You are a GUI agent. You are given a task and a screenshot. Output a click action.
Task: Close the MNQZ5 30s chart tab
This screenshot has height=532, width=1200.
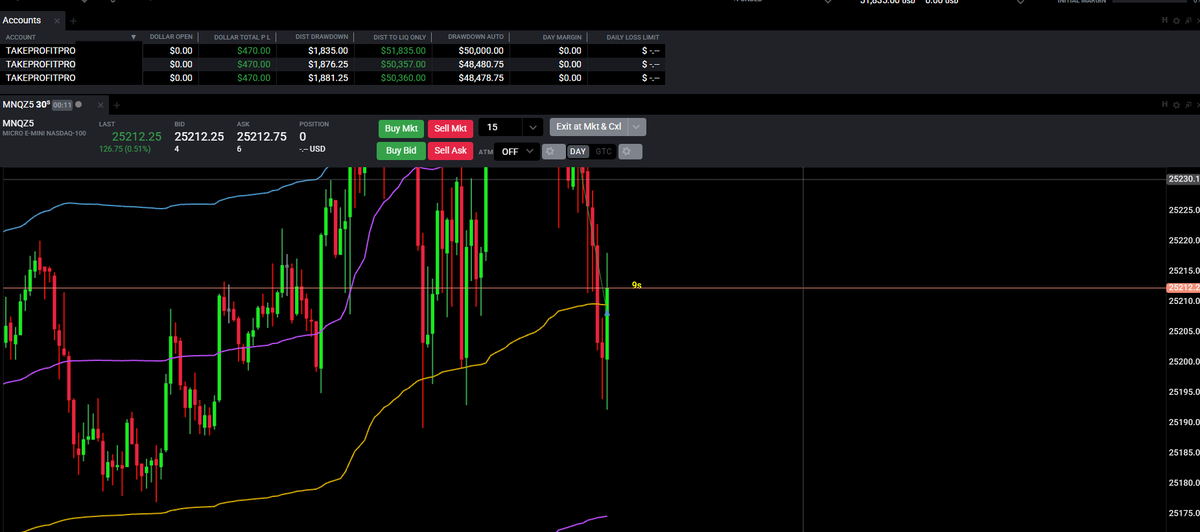[x=100, y=104]
